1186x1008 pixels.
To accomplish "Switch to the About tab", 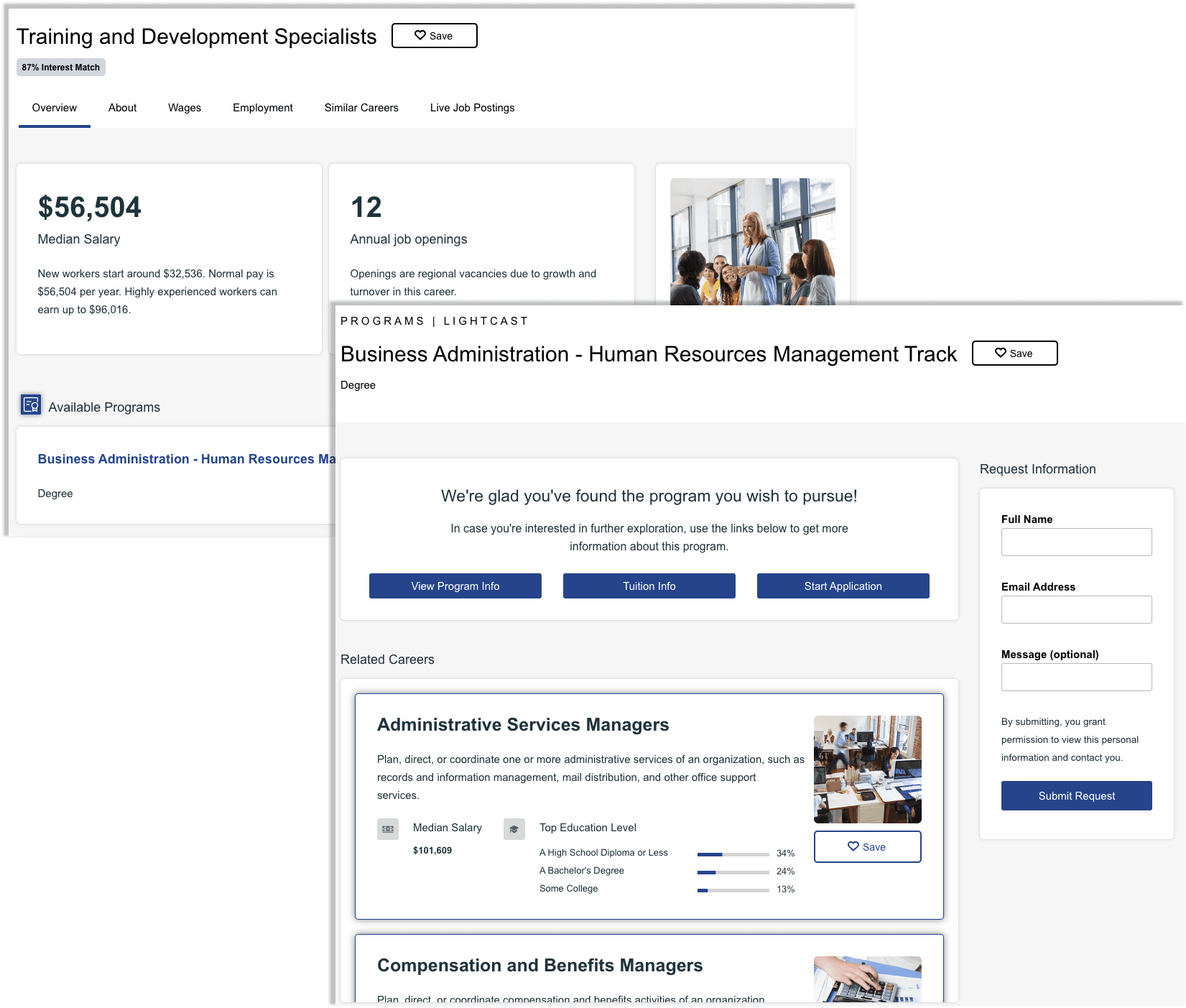I will [x=122, y=108].
